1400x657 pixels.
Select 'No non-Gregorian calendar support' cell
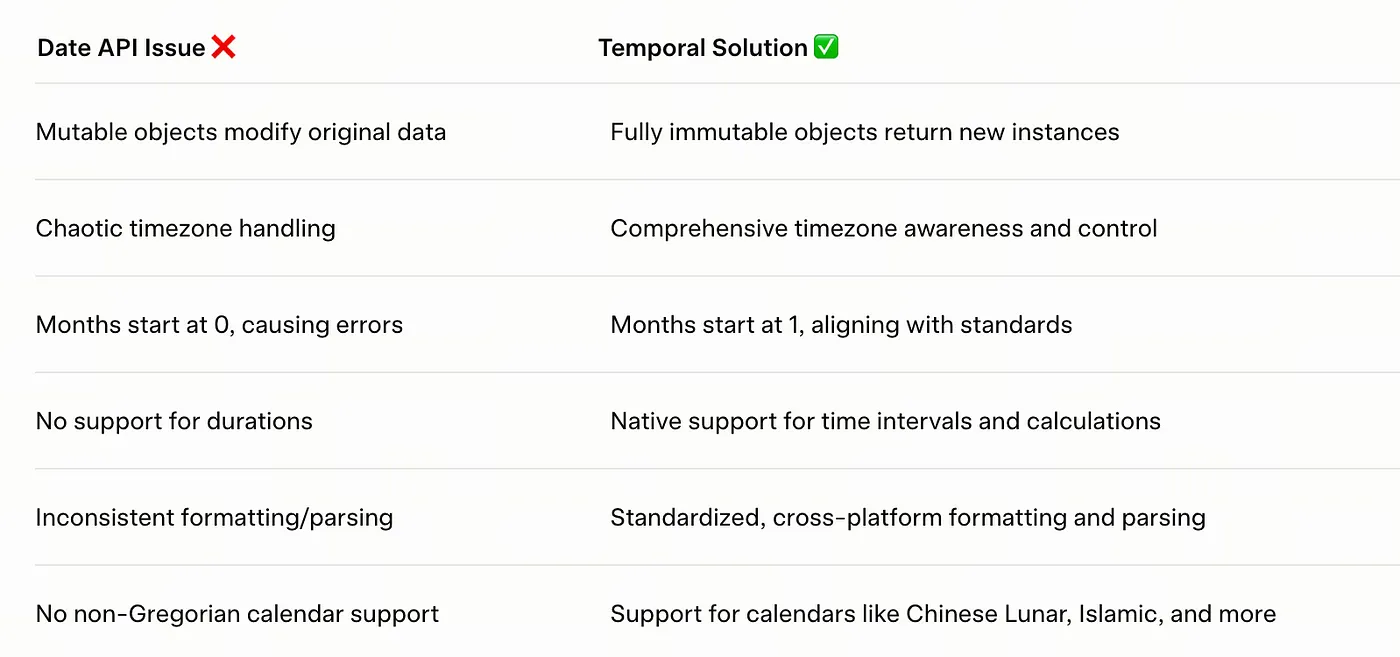click(x=238, y=614)
